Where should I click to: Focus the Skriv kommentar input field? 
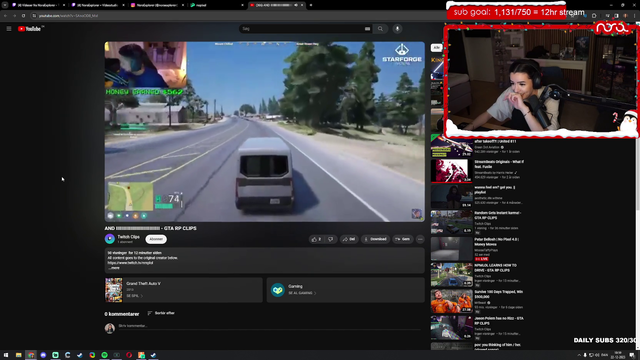pos(269,326)
